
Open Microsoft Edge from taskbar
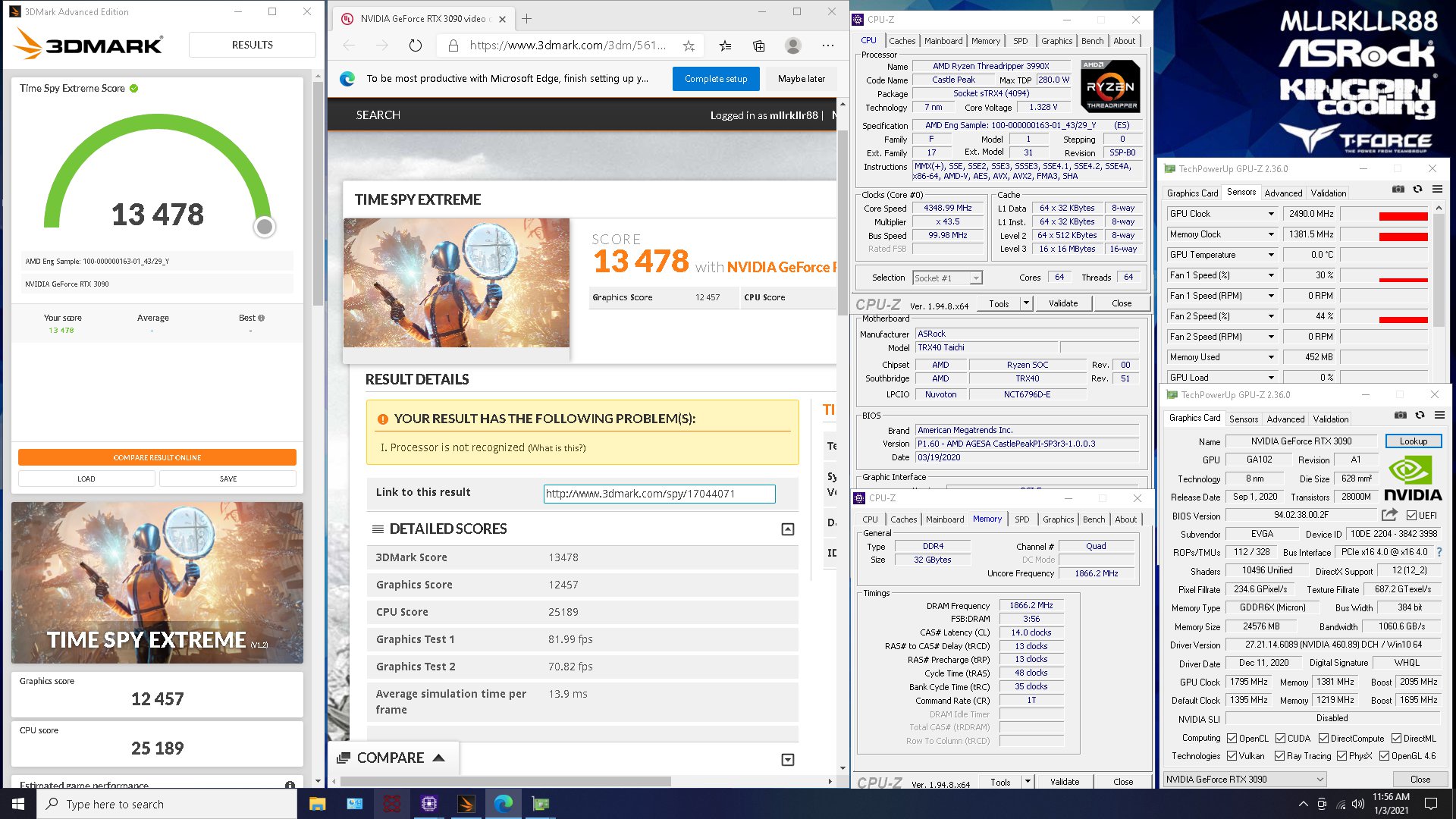504,804
